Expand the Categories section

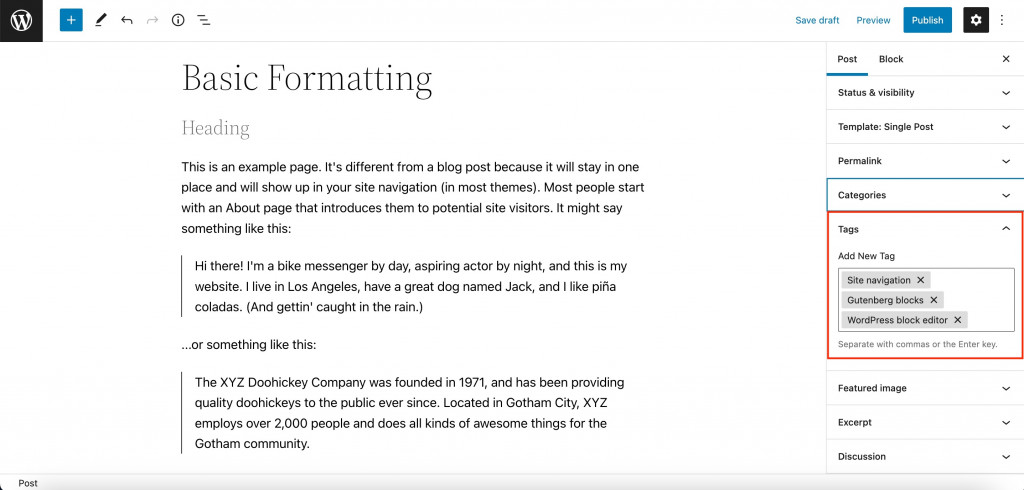click(925, 195)
